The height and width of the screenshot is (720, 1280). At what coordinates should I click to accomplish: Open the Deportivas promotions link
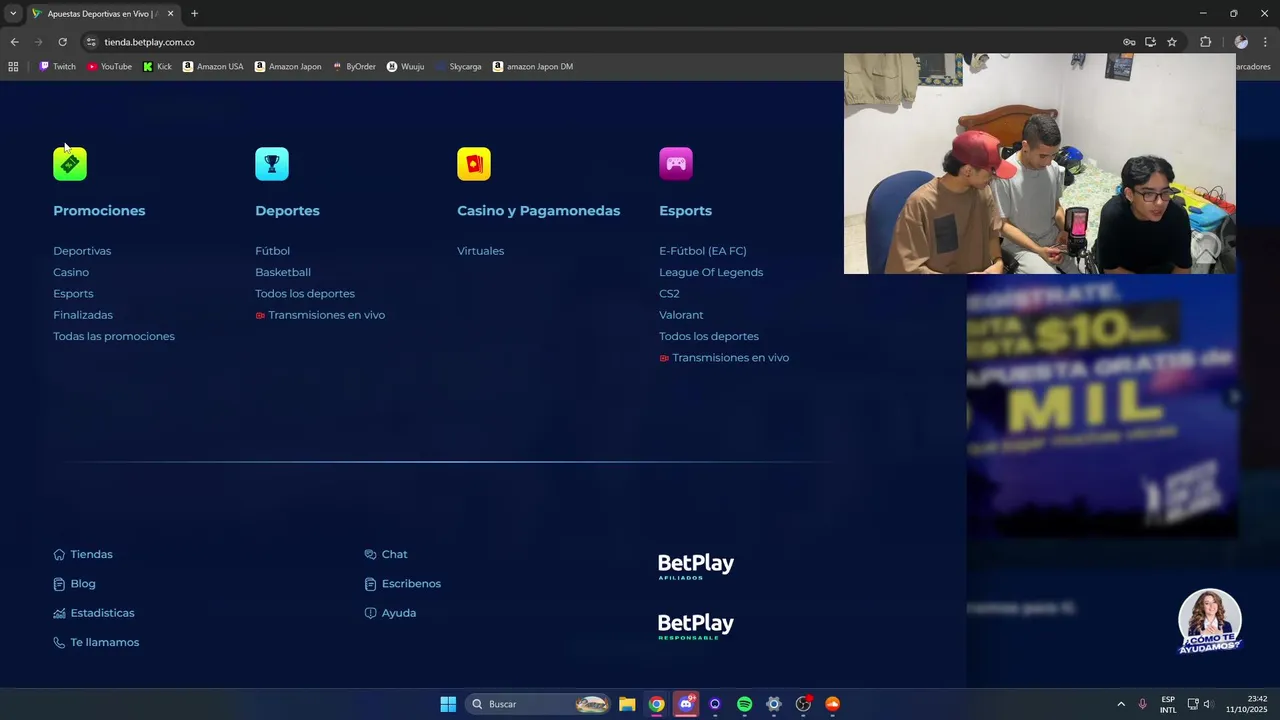point(82,251)
